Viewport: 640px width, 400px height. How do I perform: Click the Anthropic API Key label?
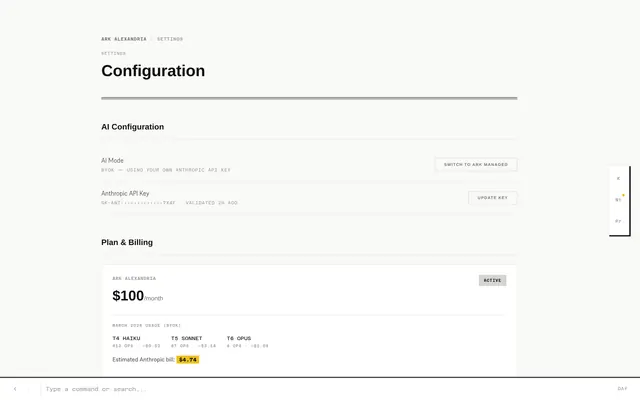(x=125, y=193)
